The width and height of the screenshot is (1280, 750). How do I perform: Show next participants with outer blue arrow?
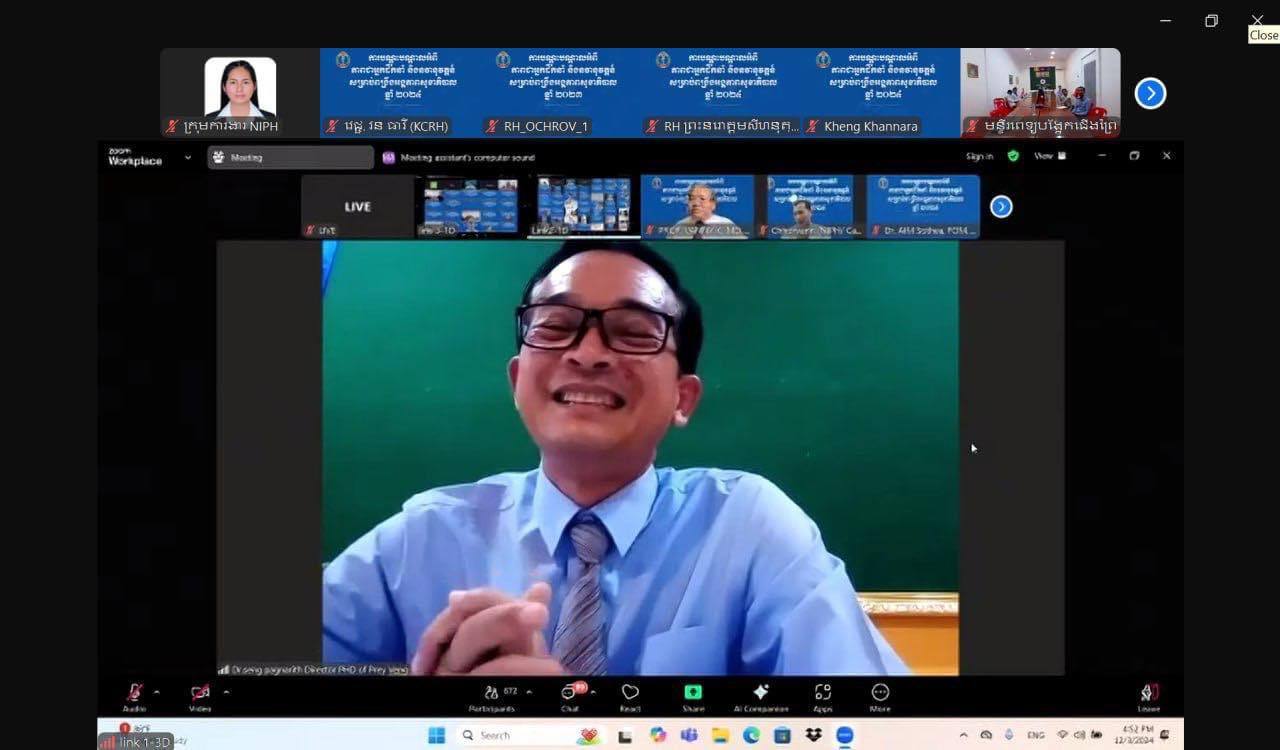click(1150, 93)
